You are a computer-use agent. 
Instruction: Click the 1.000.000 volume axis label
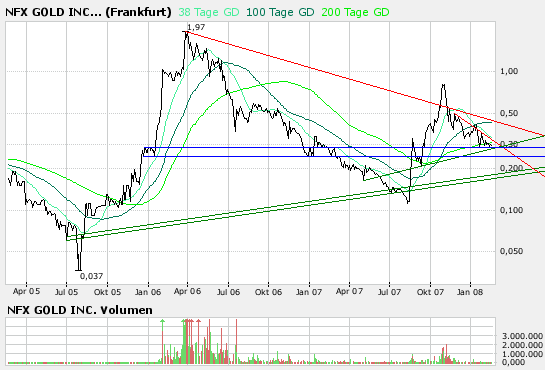(x=522, y=354)
